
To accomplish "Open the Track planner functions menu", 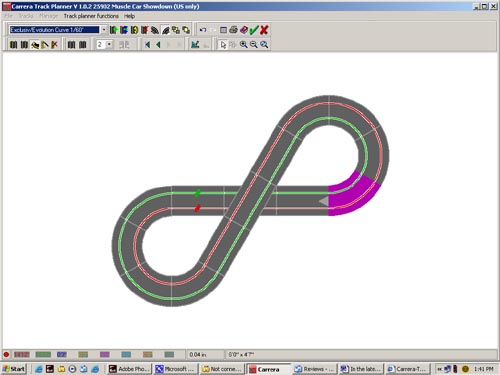I will (x=91, y=16).
